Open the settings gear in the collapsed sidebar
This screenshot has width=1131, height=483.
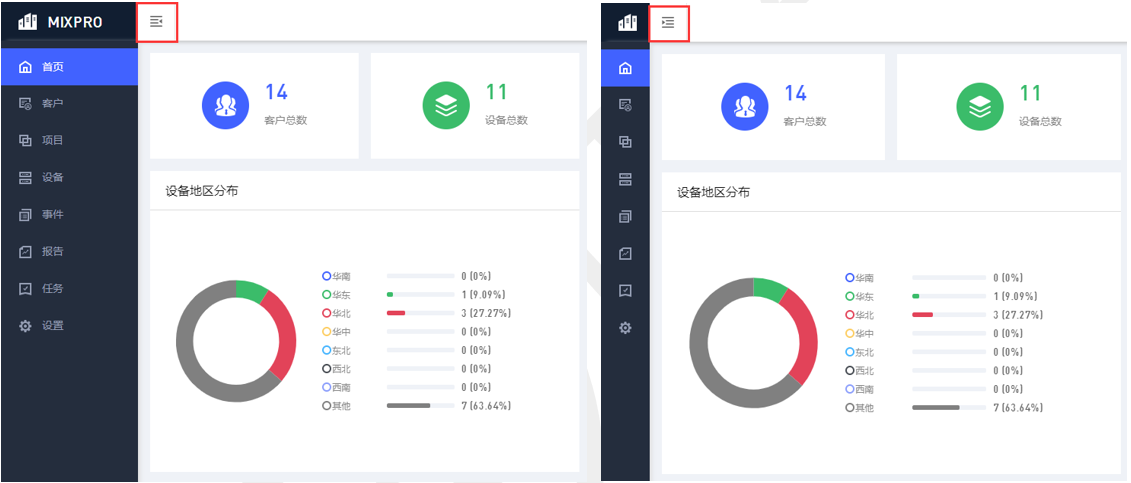click(x=625, y=328)
